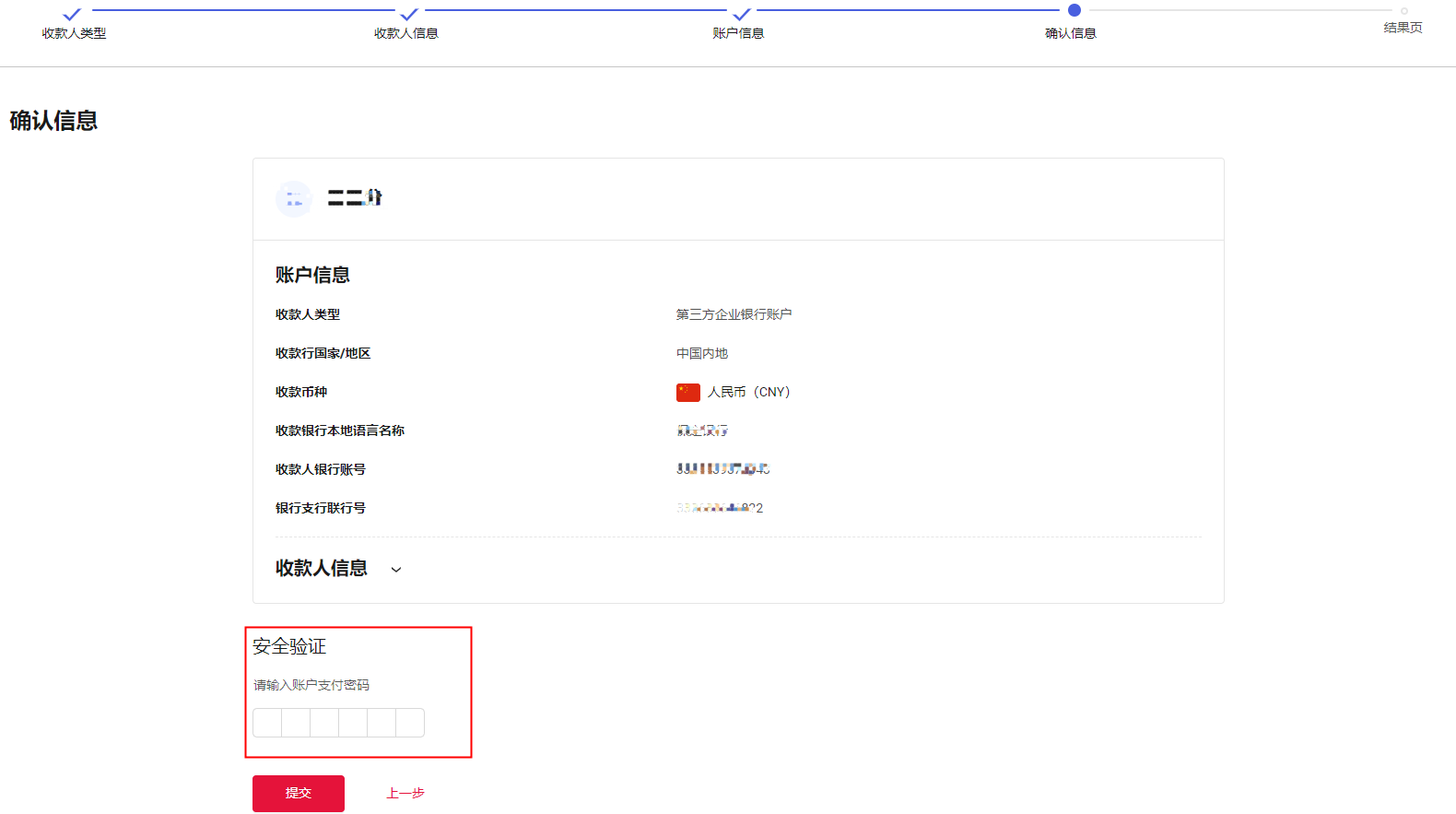This screenshot has height=814, width=1456.
Task: Click the 收款人银行账号 label
Action: coord(321,470)
